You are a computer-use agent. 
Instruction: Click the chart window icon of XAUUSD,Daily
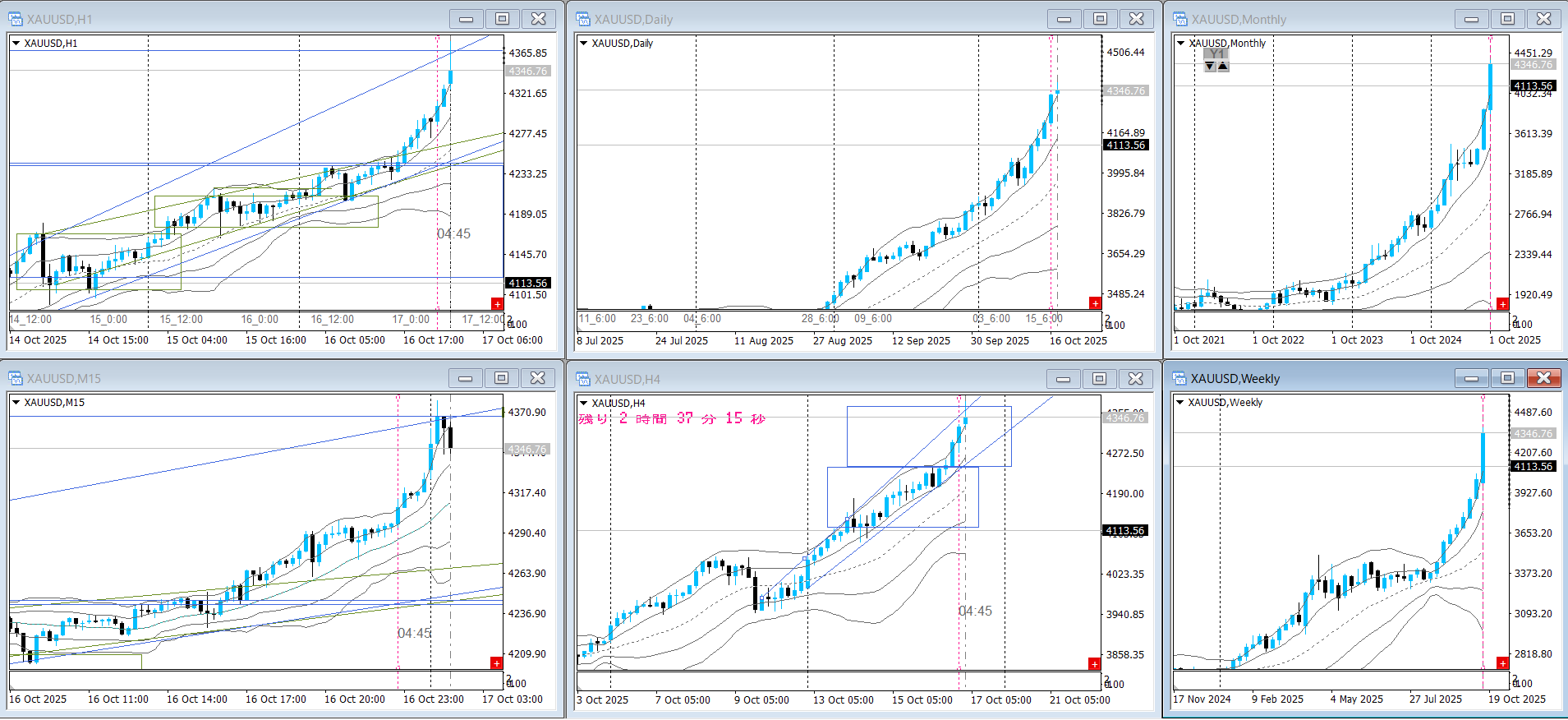583,19
